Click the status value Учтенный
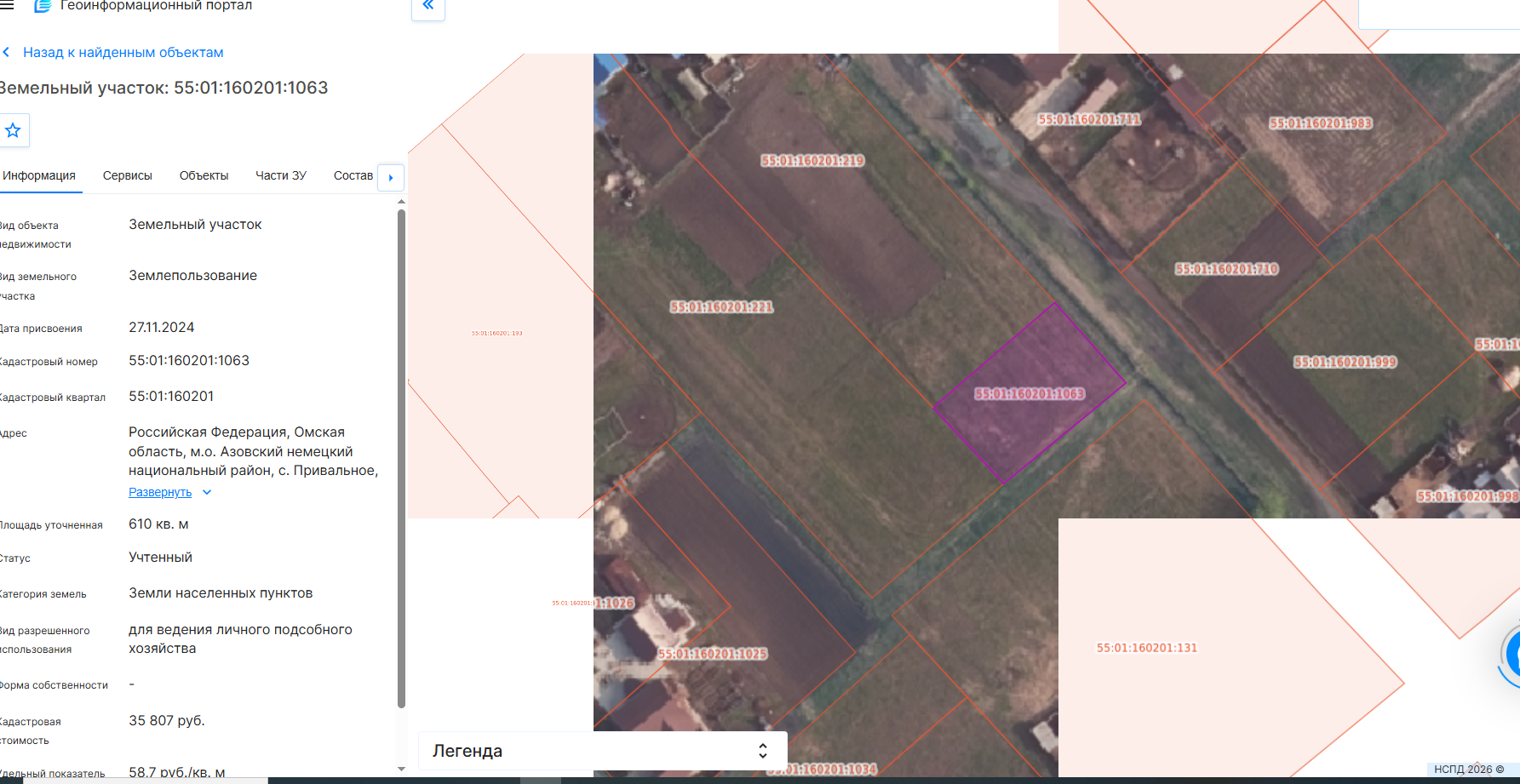 click(161, 558)
